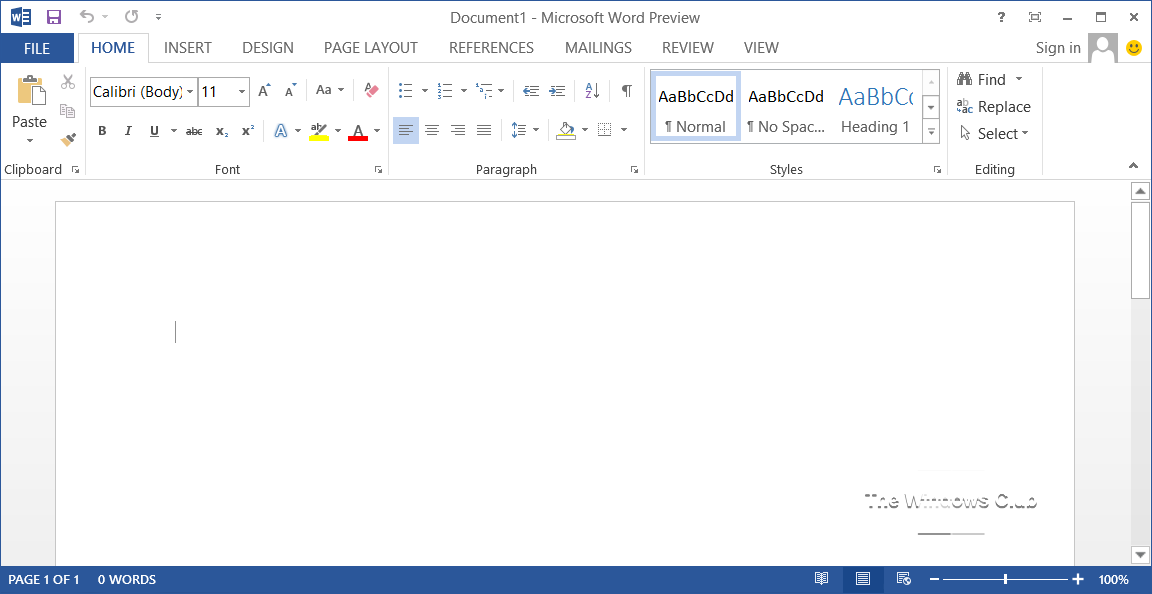Click the Save icon in title bar
This screenshot has width=1152, height=594.
coord(54,17)
